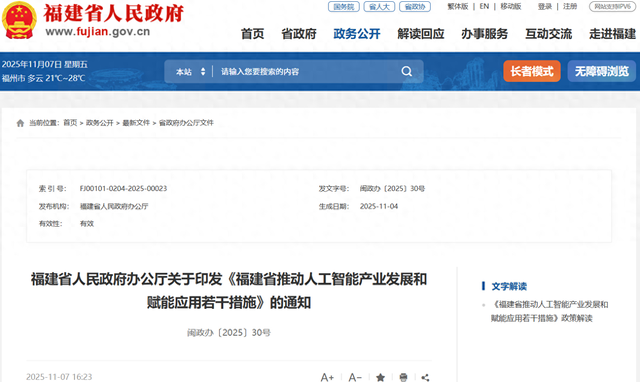Open the 移动版 mobile version
The width and height of the screenshot is (640, 382).
tap(511, 7)
